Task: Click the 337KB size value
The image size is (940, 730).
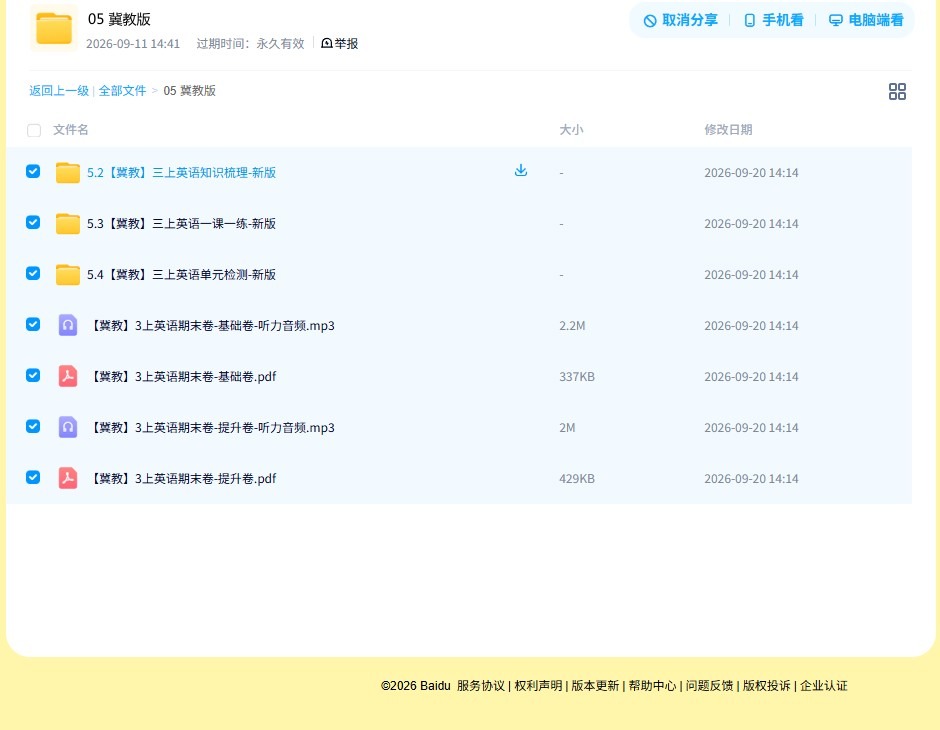Action: click(x=577, y=376)
